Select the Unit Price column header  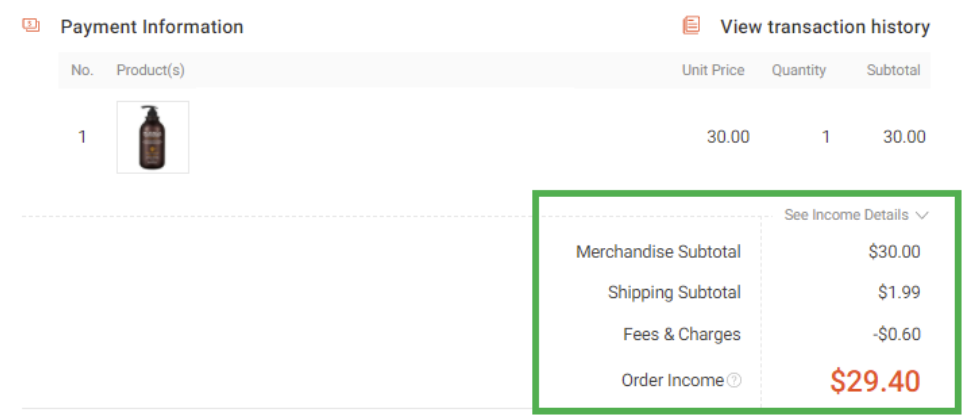pos(713,70)
